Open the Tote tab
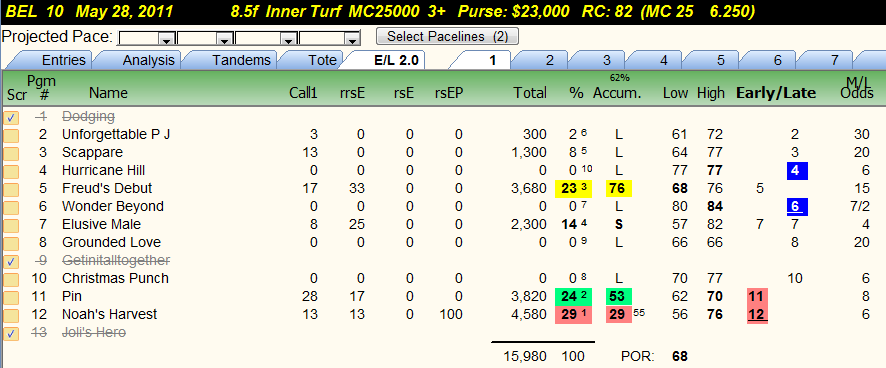Image resolution: width=886 pixels, height=368 pixels. click(322, 60)
